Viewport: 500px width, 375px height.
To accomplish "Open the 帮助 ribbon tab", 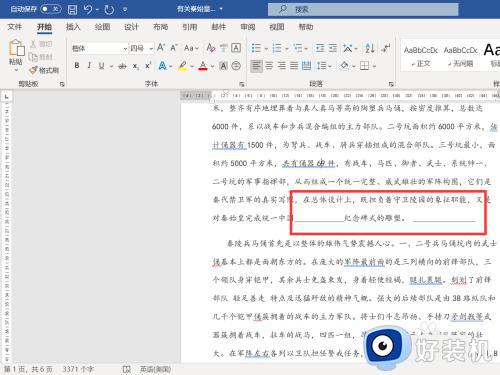I will click(x=306, y=27).
